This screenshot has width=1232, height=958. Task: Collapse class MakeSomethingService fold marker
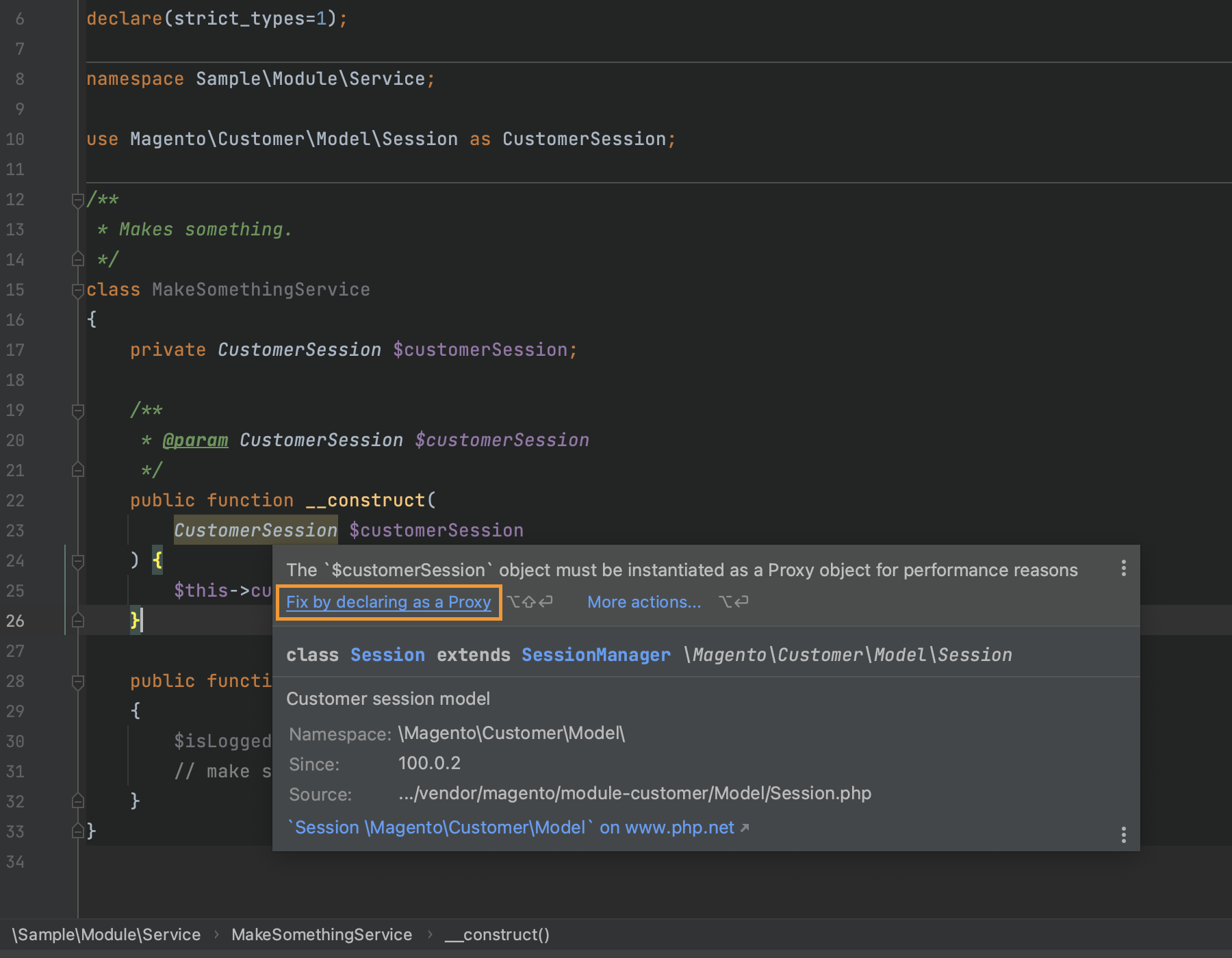pyautogui.click(x=78, y=290)
